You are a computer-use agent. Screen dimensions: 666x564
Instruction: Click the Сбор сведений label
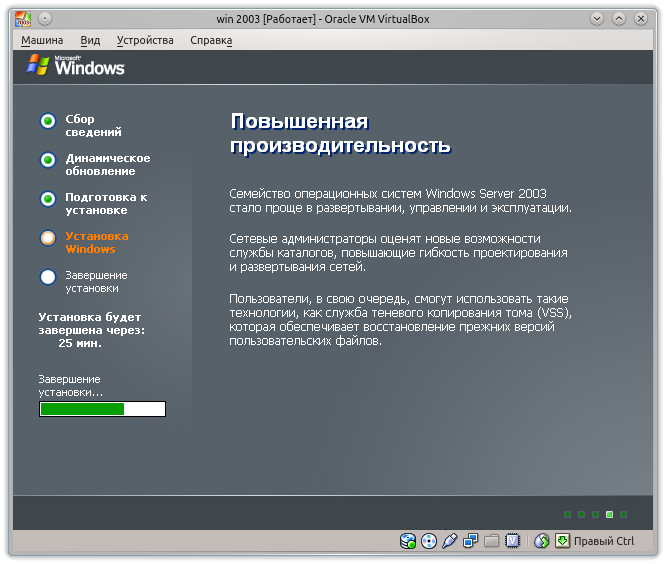93,125
